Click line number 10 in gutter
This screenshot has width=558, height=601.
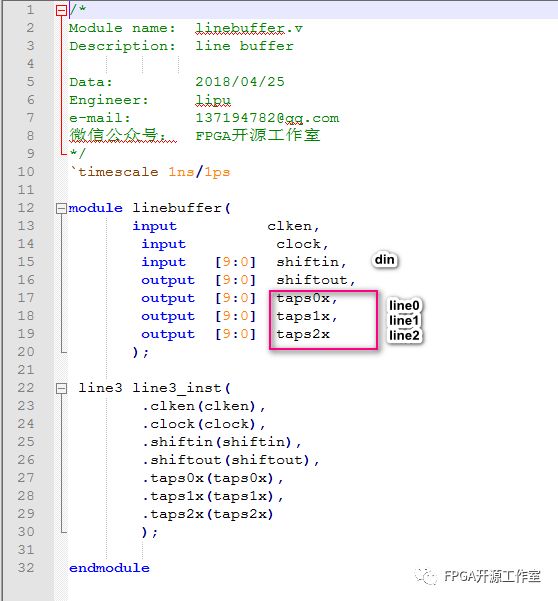(26, 172)
